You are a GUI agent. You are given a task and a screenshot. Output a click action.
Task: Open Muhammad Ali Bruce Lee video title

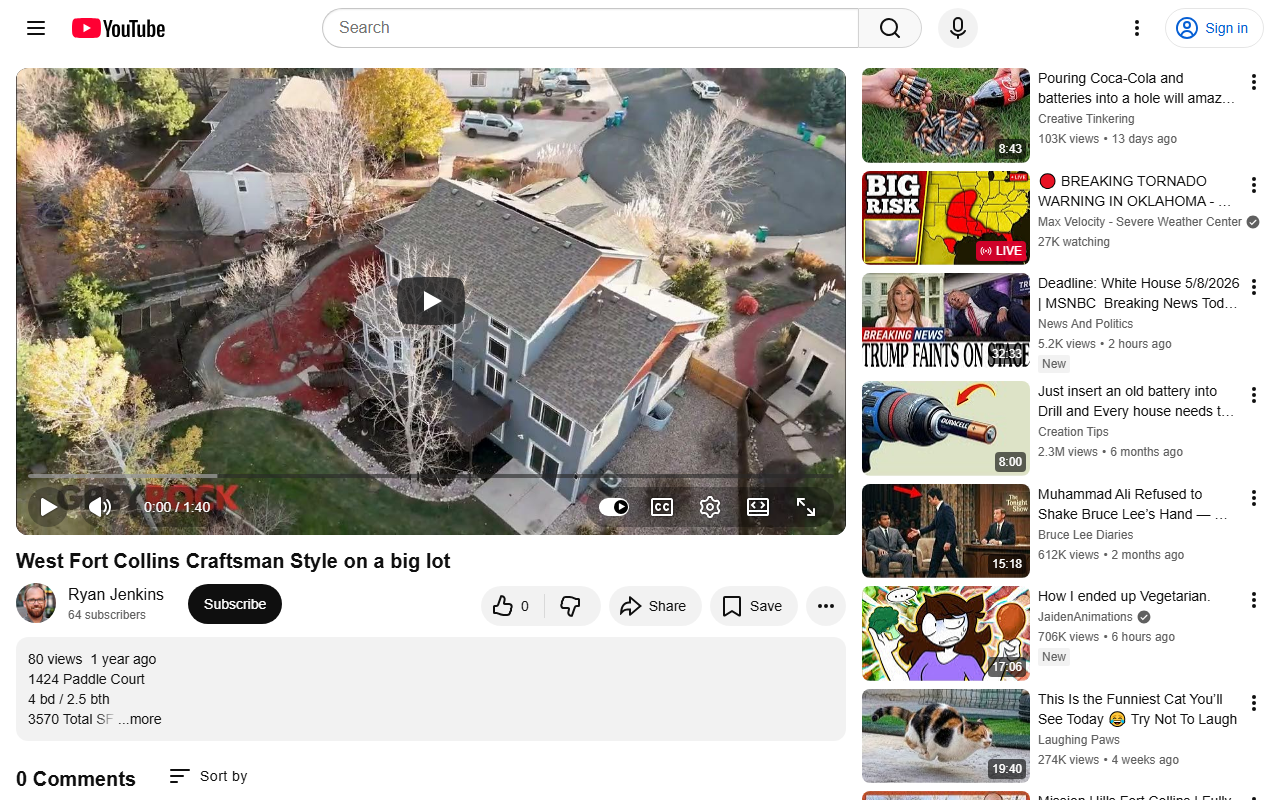[x=1133, y=504]
